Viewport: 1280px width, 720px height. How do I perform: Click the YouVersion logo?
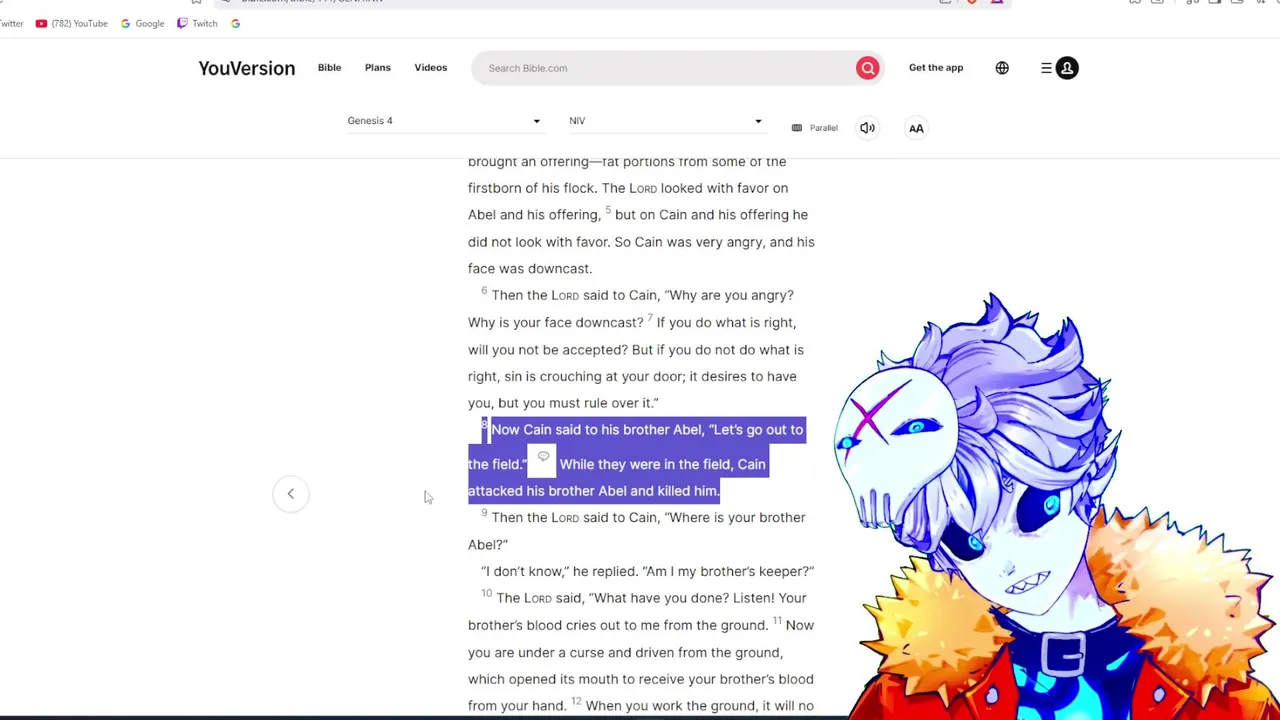tap(247, 68)
